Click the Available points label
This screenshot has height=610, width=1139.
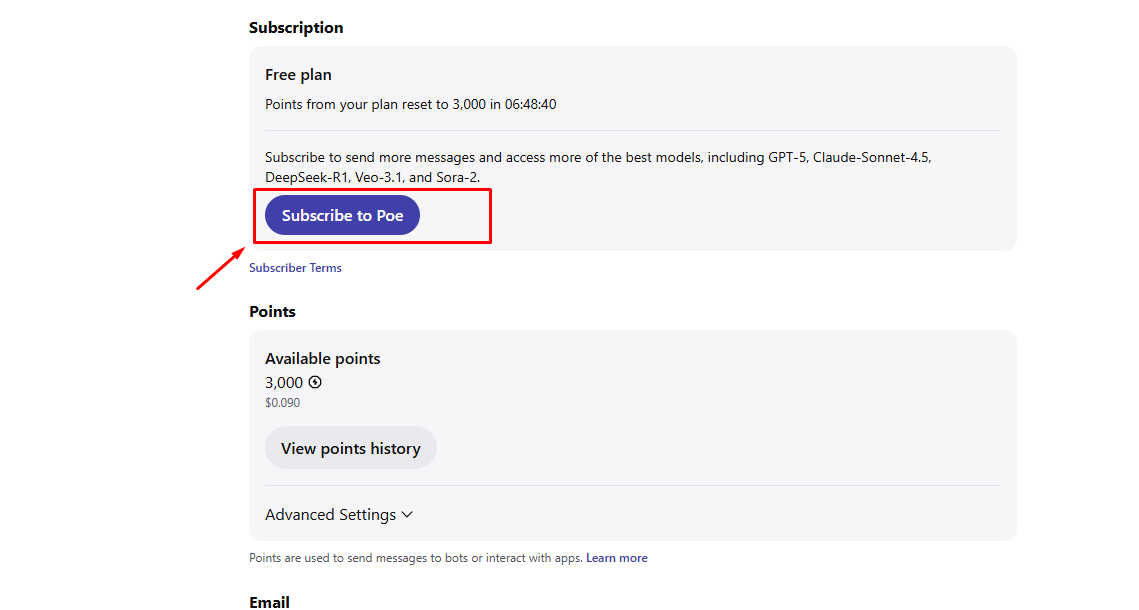[x=322, y=359]
